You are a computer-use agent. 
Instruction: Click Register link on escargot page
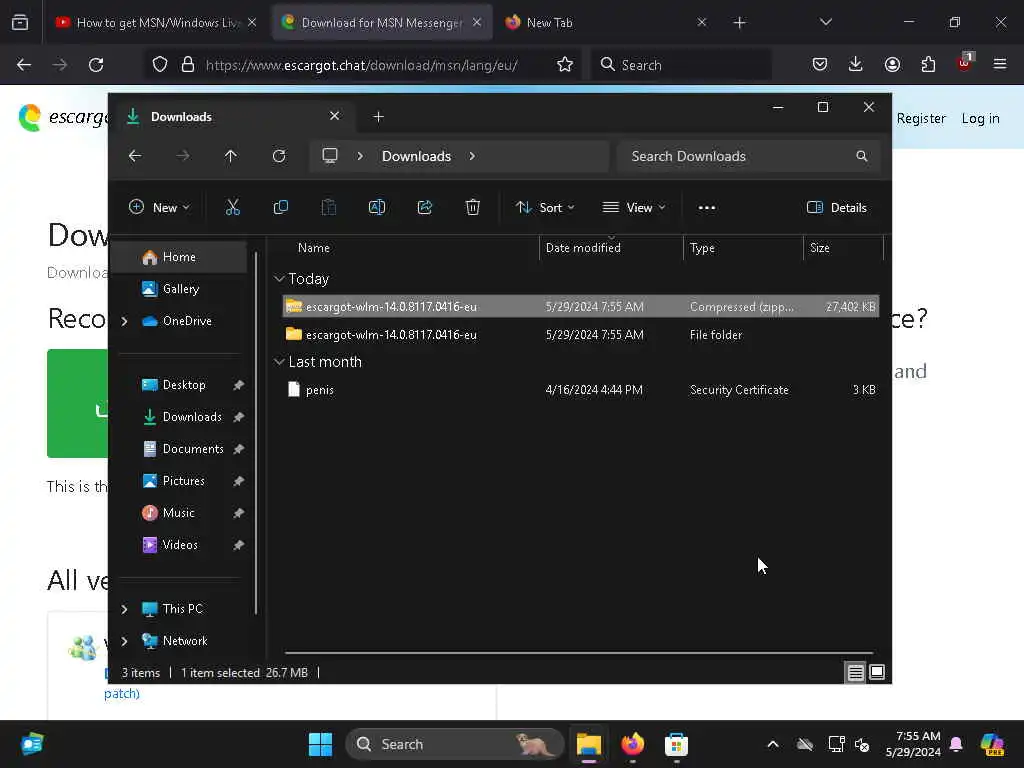921,118
